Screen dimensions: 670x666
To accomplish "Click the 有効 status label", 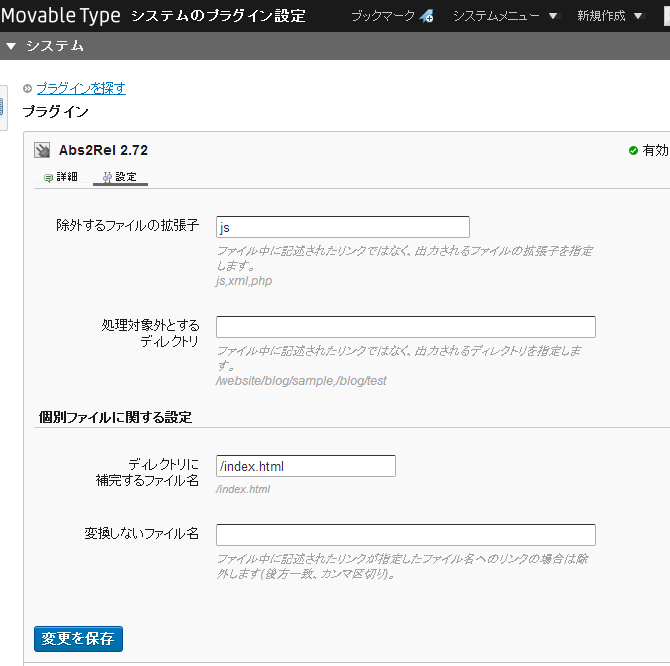I will (655, 150).
